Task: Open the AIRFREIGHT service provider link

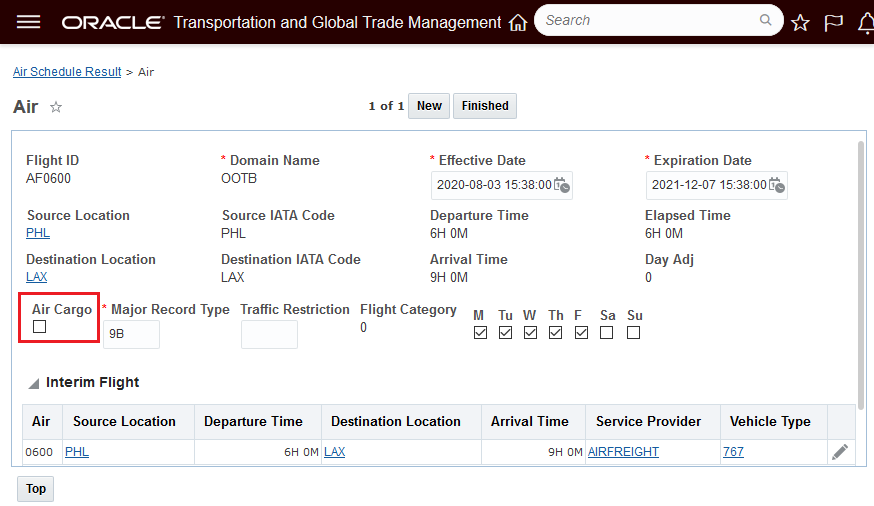Action: pyautogui.click(x=623, y=452)
